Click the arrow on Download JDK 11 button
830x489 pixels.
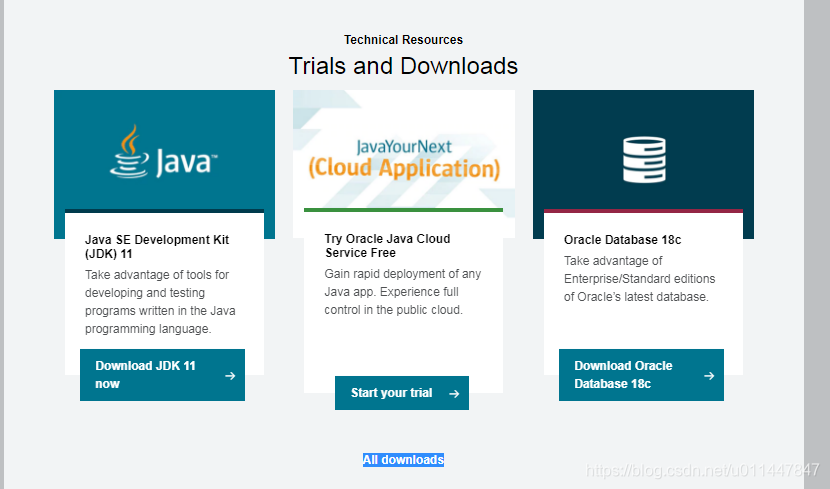[230, 376]
